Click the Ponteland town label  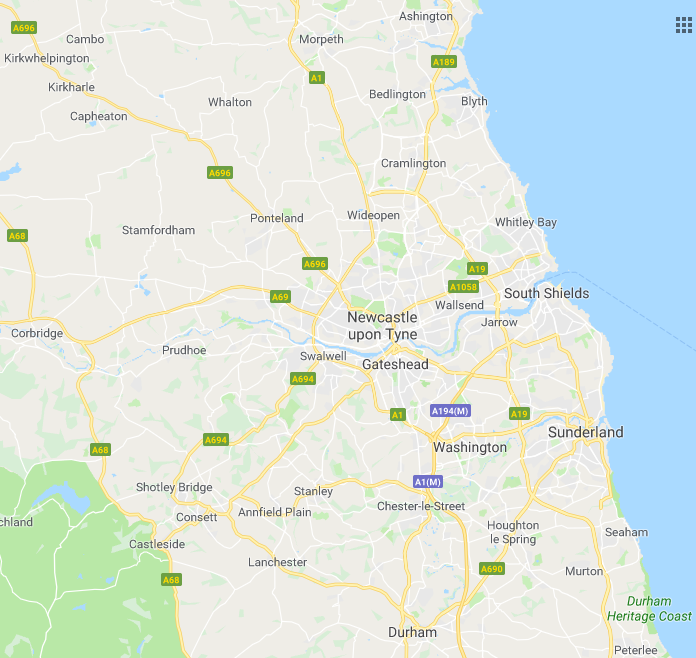(x=277, y=218)
